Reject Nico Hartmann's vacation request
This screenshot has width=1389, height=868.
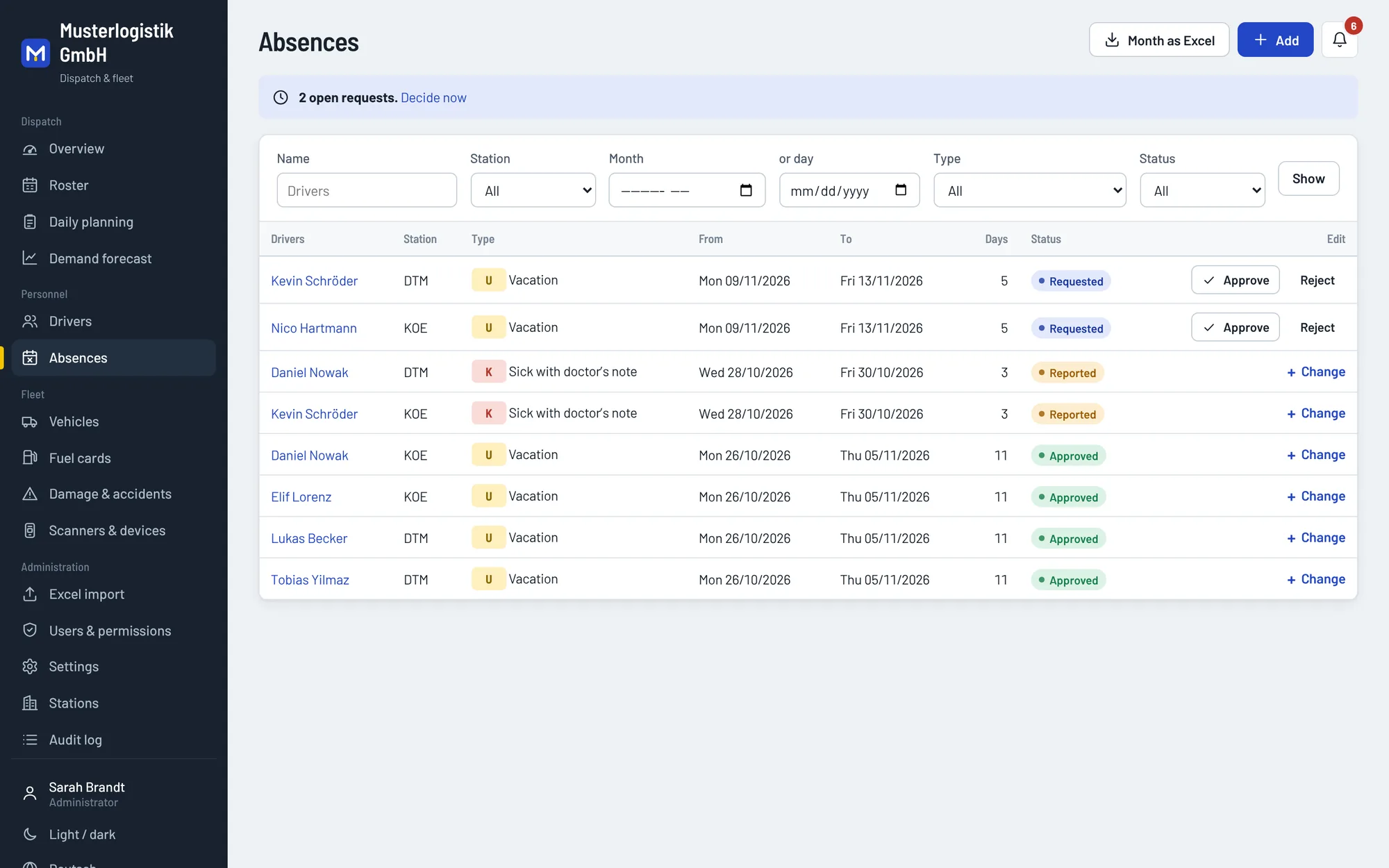1317,328
